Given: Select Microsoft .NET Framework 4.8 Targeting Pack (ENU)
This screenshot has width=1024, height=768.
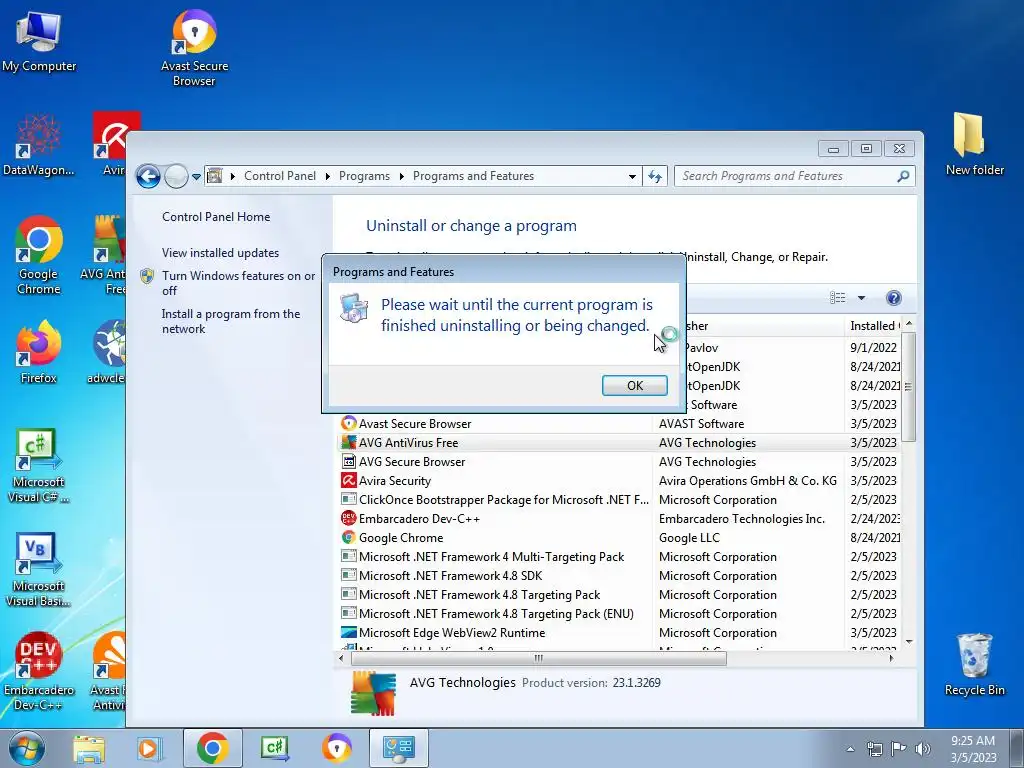Looking at the screenshot, I should [619, 614].
